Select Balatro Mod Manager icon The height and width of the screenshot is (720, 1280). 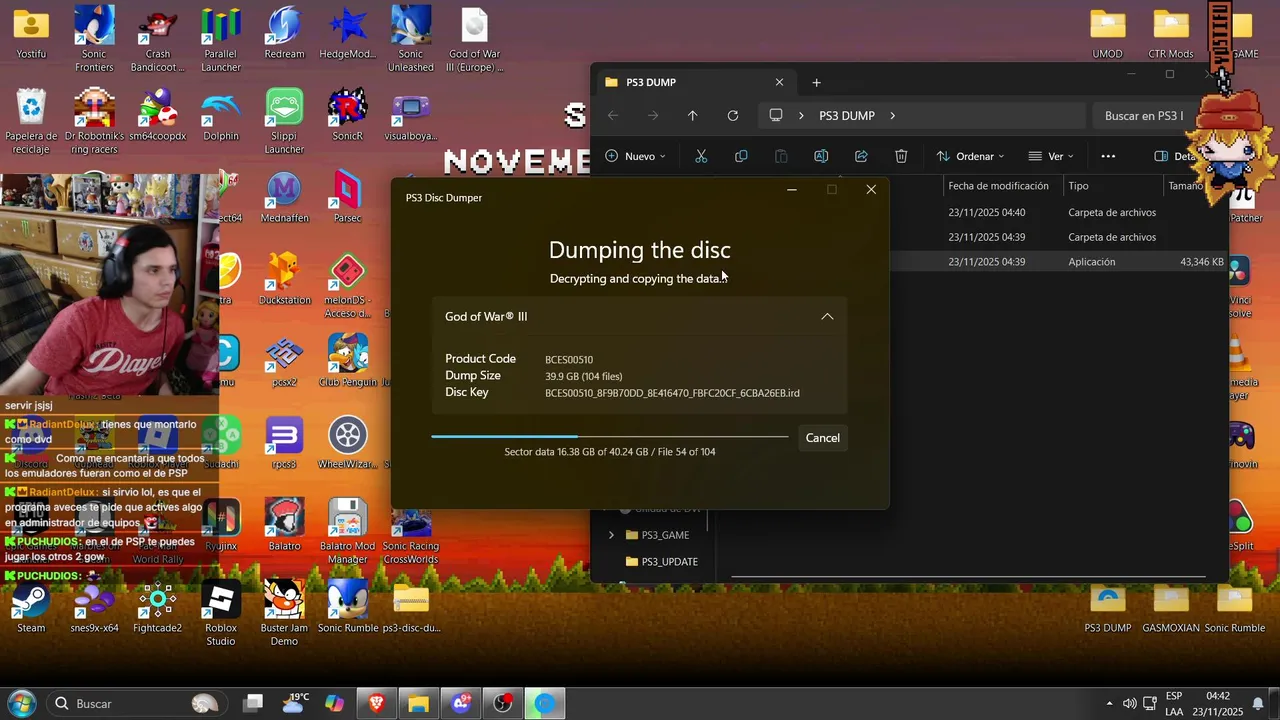[347, 532]
